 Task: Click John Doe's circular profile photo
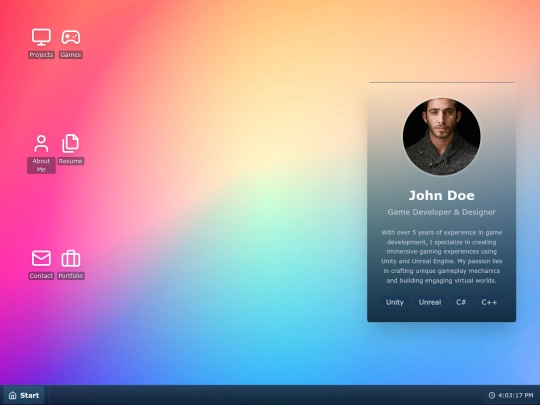442,136
